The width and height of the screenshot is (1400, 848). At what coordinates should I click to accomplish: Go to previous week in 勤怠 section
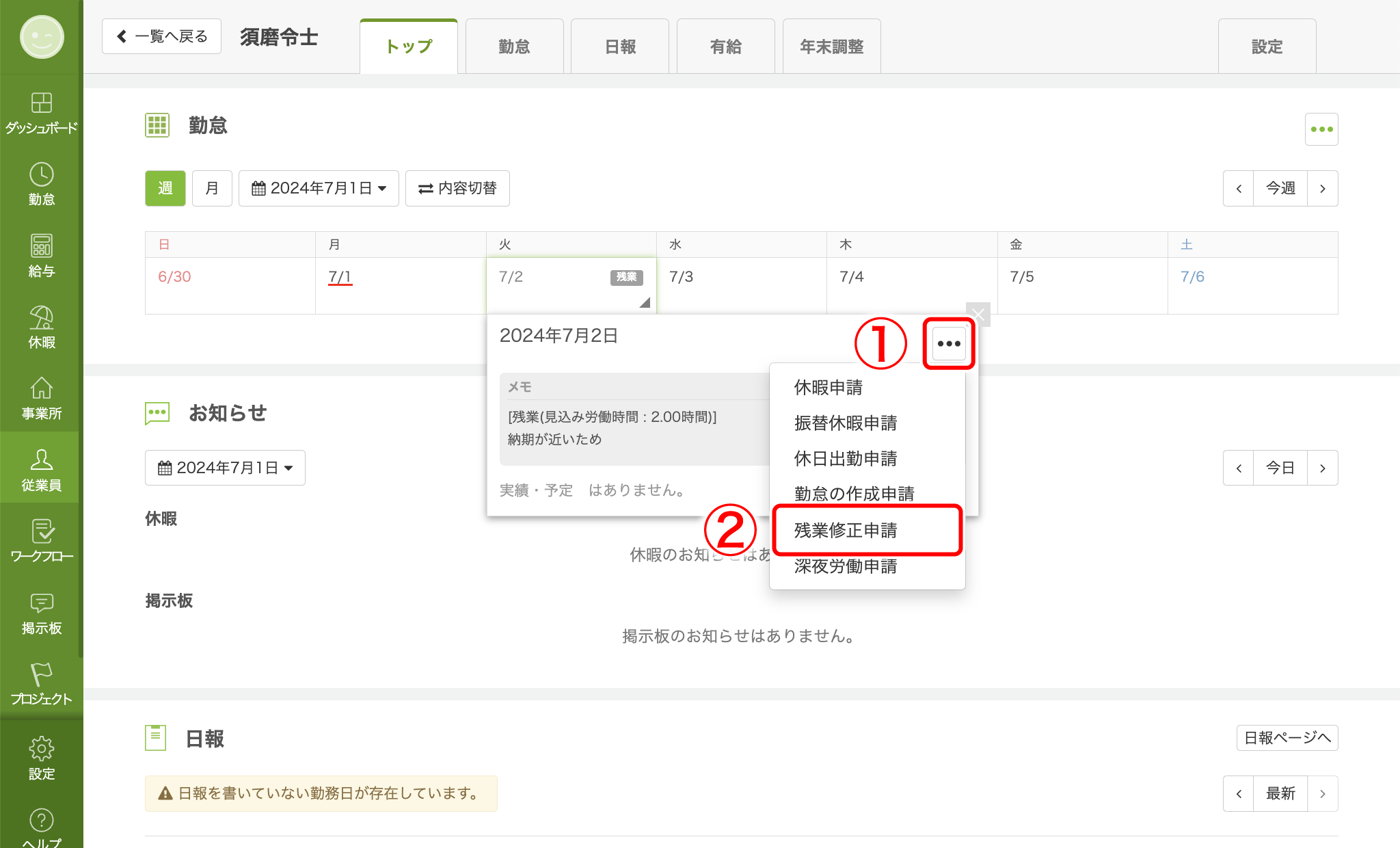pos(1238,188)
